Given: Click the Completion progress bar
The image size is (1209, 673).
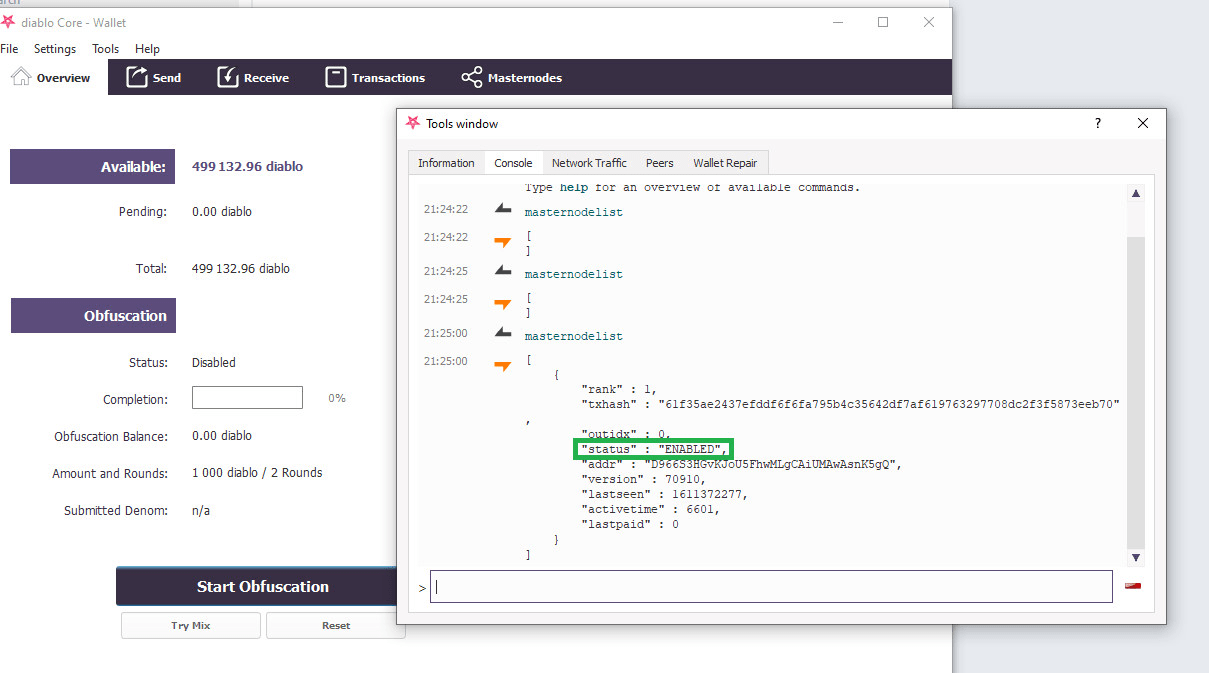Looking at the screenshot, I should click(247, 398).
